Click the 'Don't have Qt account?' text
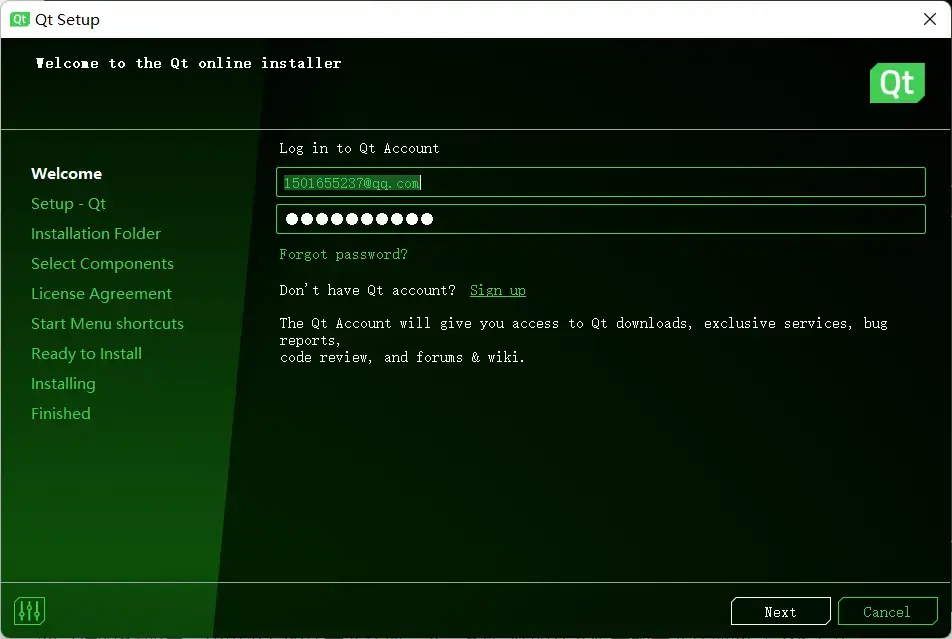This screenshot has width=952, height=639. [367, 290]
